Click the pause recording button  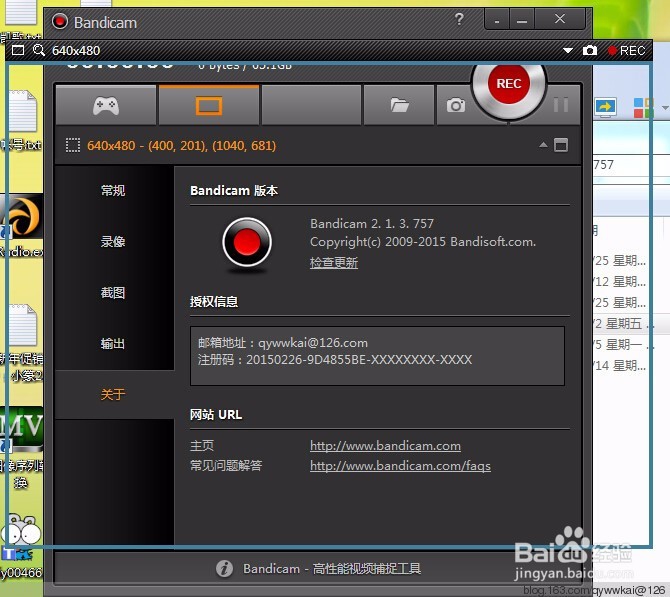tap(561, 105)
